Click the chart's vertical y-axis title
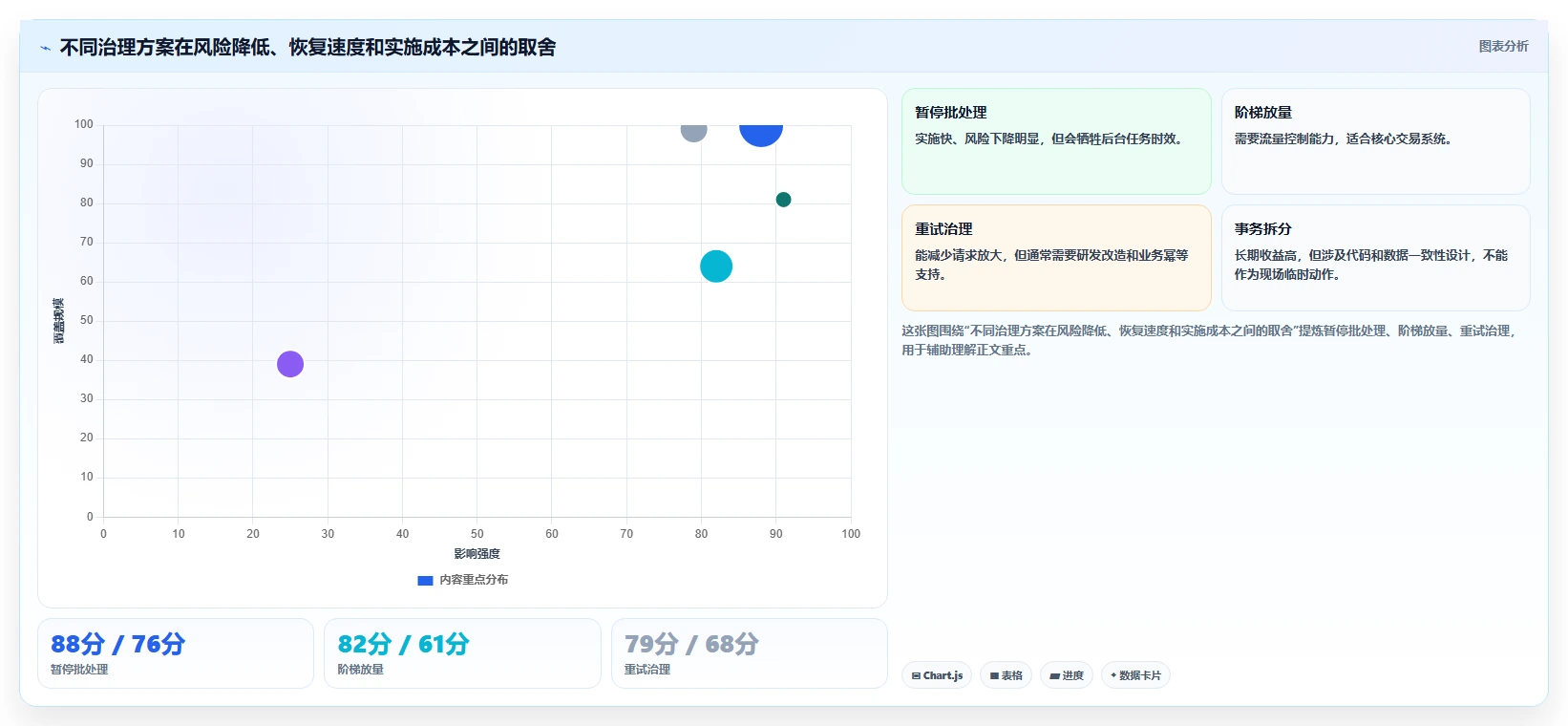Image resolution: width=1568 pixels, height=726 pixels. (58, 321)
